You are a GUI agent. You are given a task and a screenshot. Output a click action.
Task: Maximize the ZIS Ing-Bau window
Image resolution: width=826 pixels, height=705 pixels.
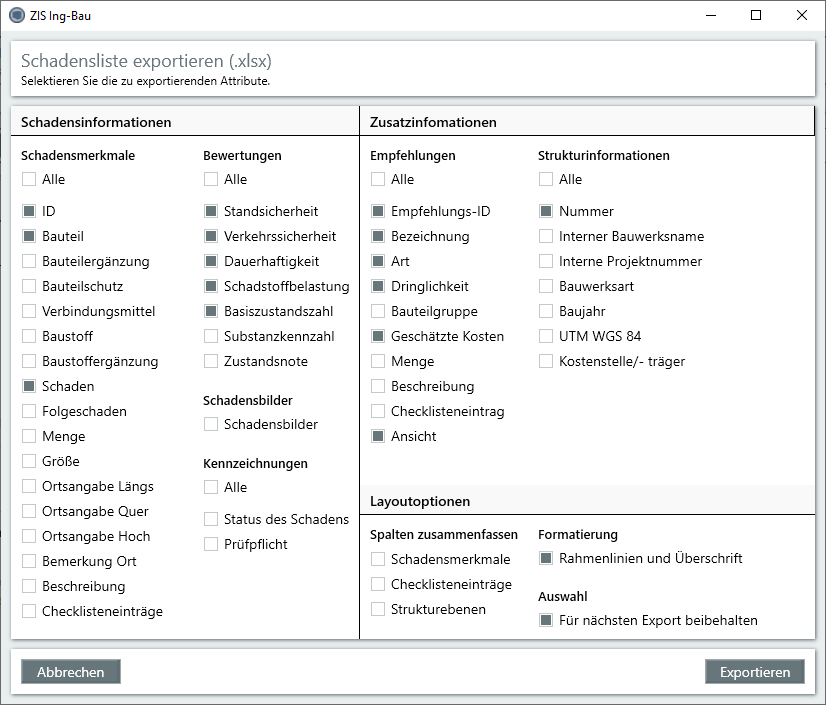point(756,15)
